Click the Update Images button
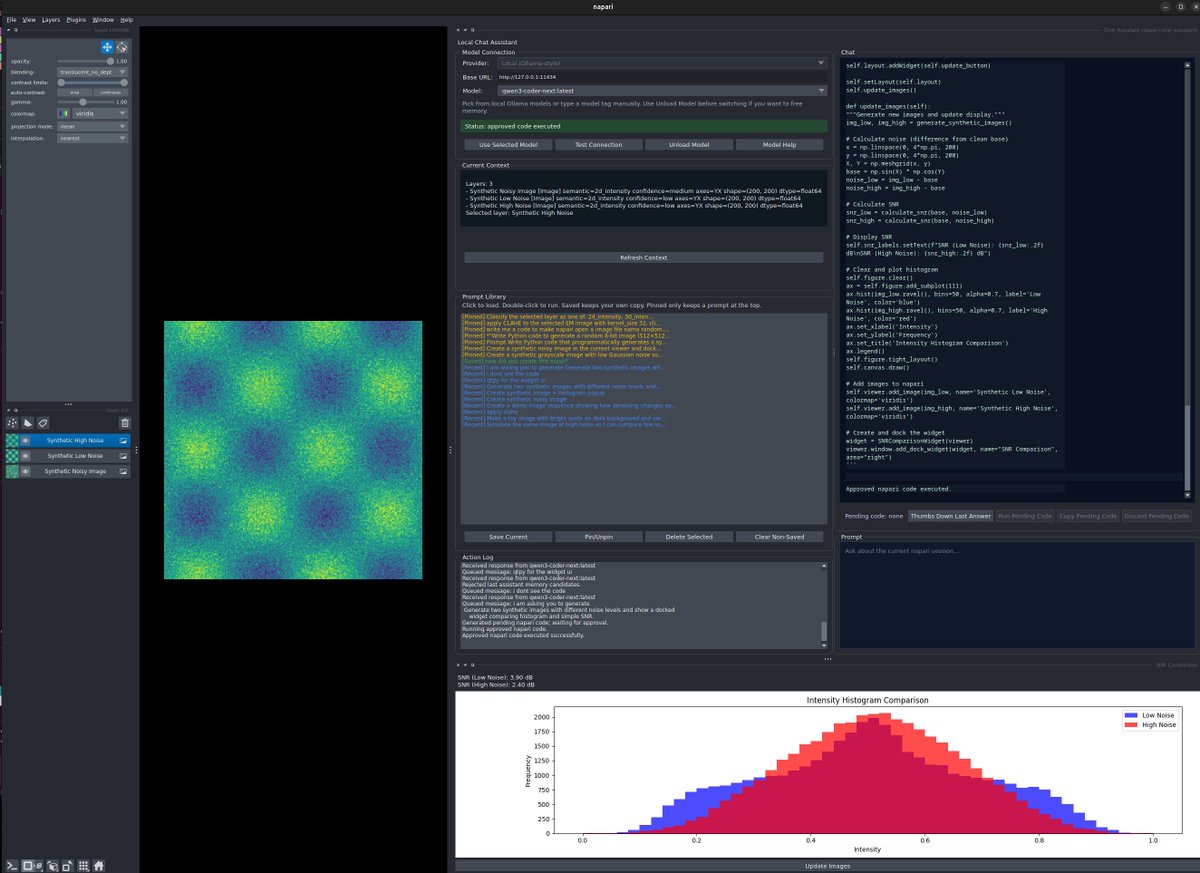The width and height of the screenshot is (1200, 873). pos(827,866)
